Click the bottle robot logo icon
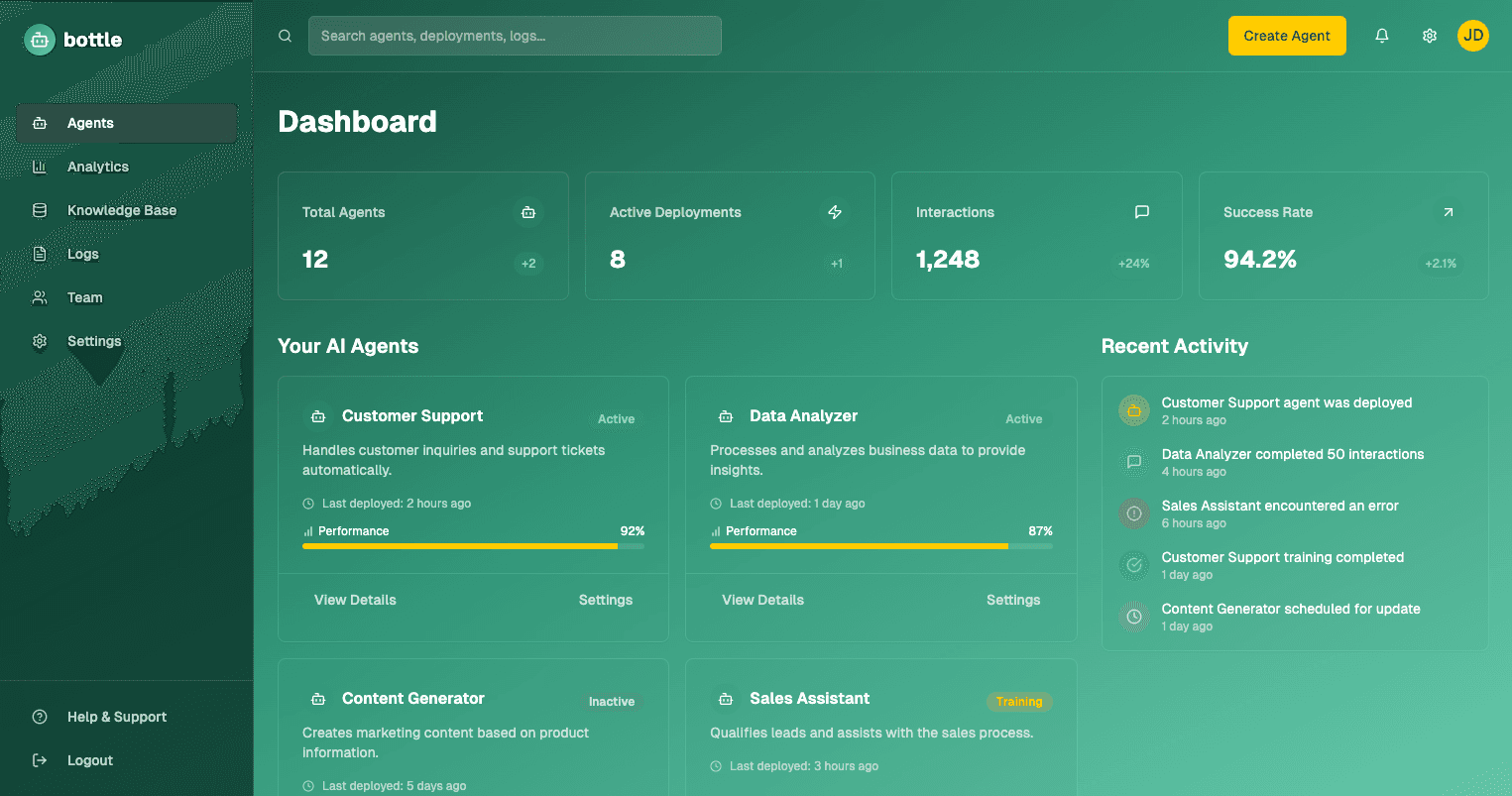 pyautogui.click(x=40, y=40)
